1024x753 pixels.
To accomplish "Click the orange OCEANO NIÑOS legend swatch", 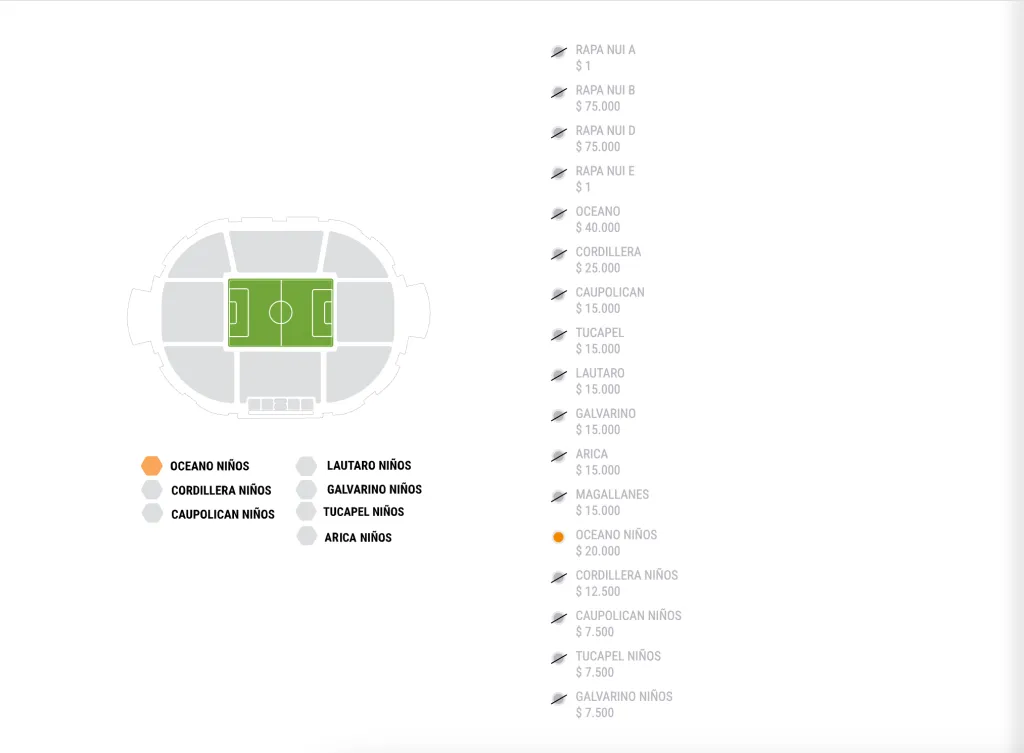I will 152,465.
